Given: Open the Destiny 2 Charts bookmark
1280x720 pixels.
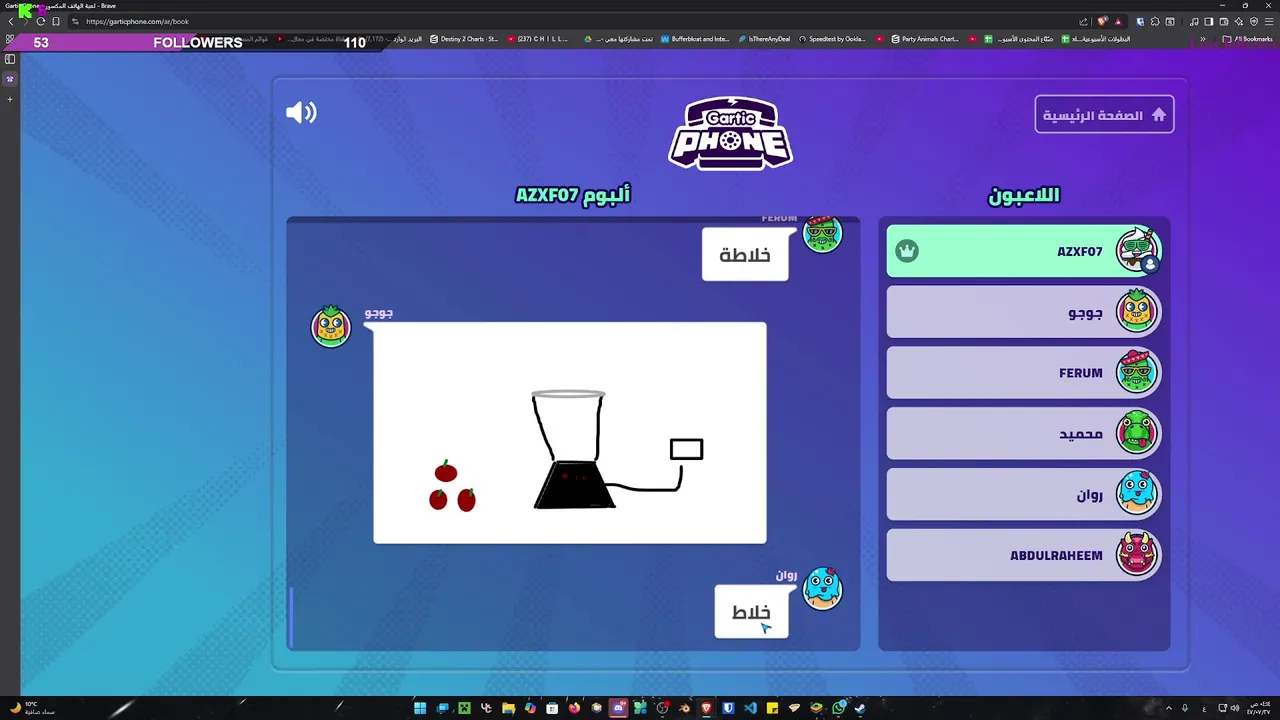Looking at the screenshot, I should (x=464, y=39).
